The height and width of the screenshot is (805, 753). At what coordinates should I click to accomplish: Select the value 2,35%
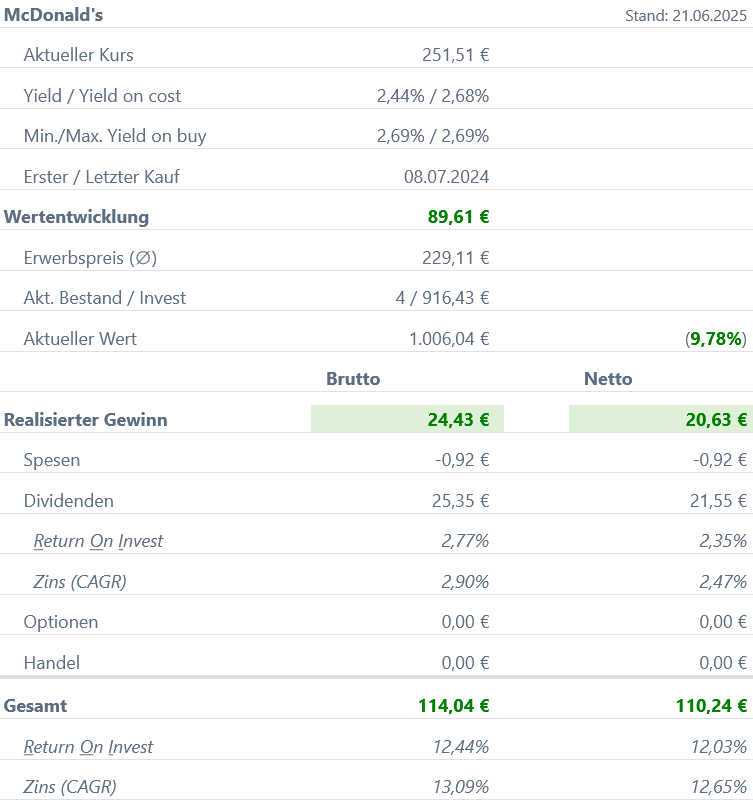tap(723, 542)
